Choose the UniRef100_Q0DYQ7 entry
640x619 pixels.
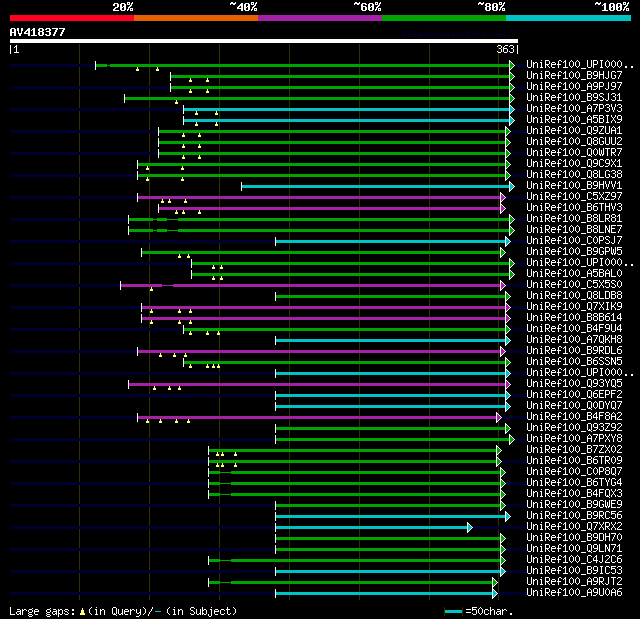pyautogui.click(x=574, y=406)
